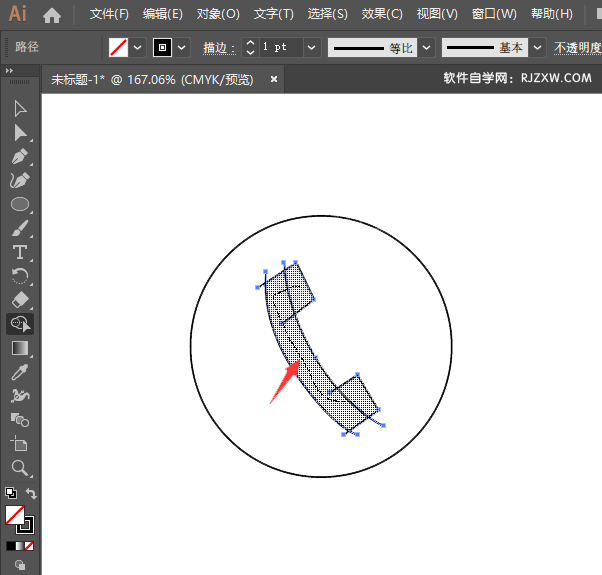
Task: Select the Ellipse tool
Action: pyautogui.click(x=19, y=204)
